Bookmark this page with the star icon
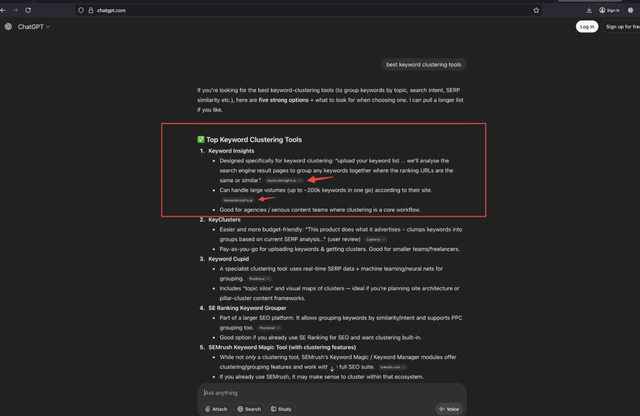This screenshot has height=416, width=640. [536, 10]
